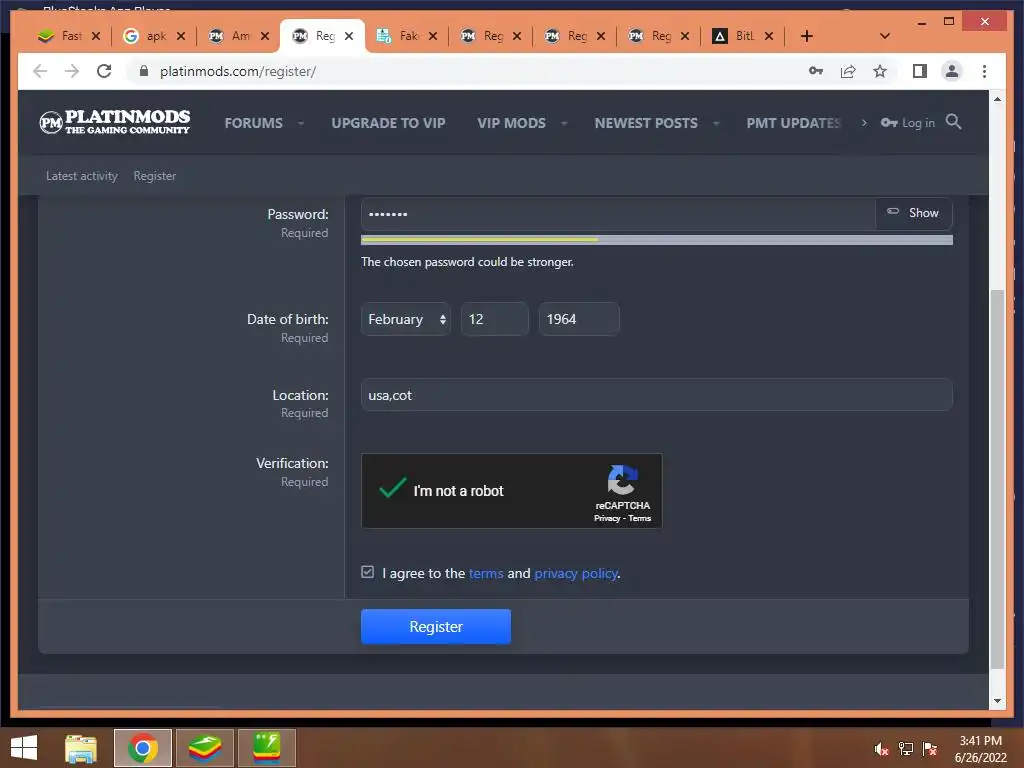Open the PMT UPDATES menu item
This screenshot has width=1024, height=768.
[793, 123]
